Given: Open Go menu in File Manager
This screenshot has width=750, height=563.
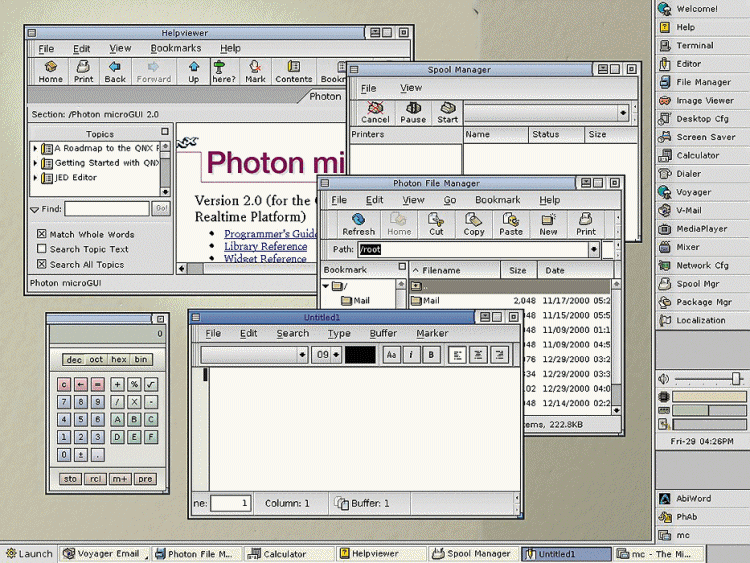Looking at the screenshot, I should pos(450,200).
